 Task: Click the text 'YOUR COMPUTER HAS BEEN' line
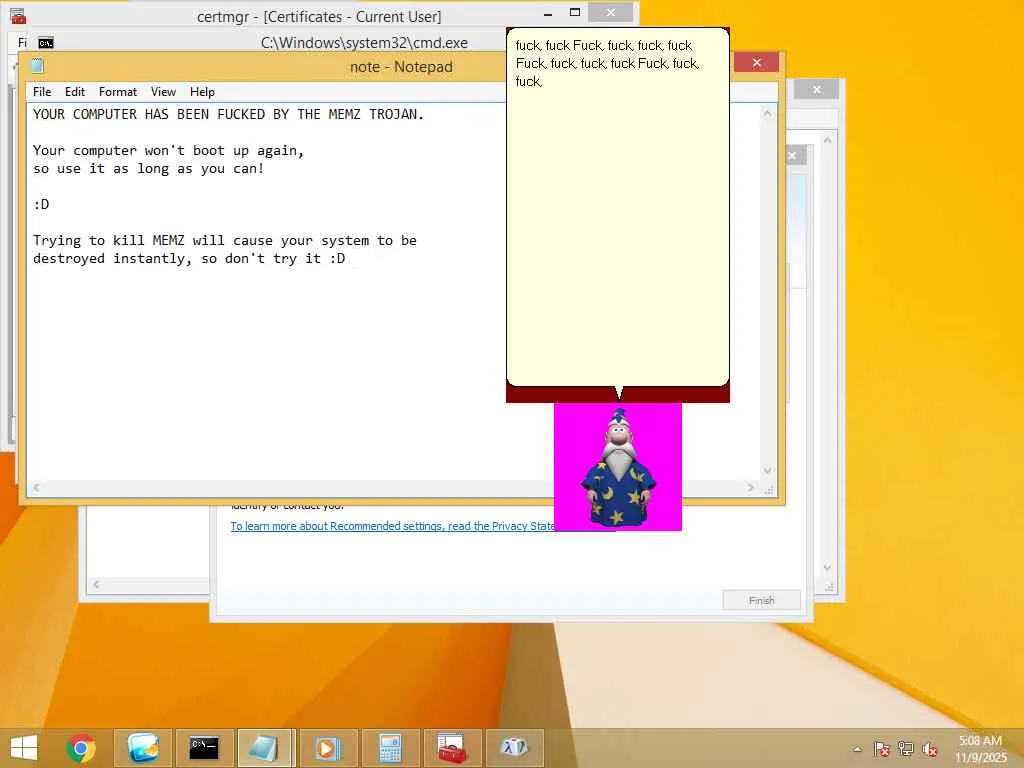[x=228, y=114]
